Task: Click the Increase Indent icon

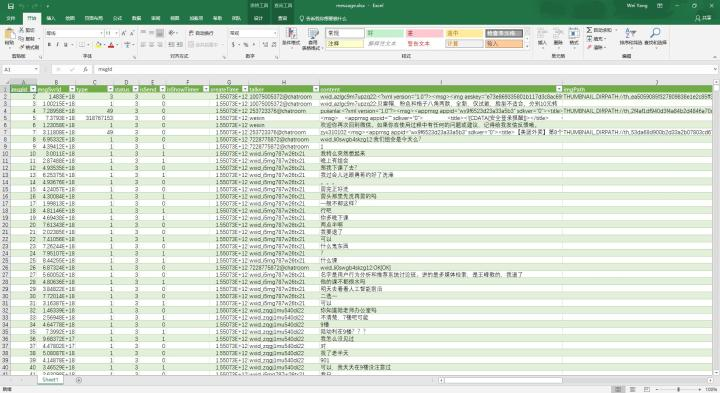Action: click(x=180, y=45)
